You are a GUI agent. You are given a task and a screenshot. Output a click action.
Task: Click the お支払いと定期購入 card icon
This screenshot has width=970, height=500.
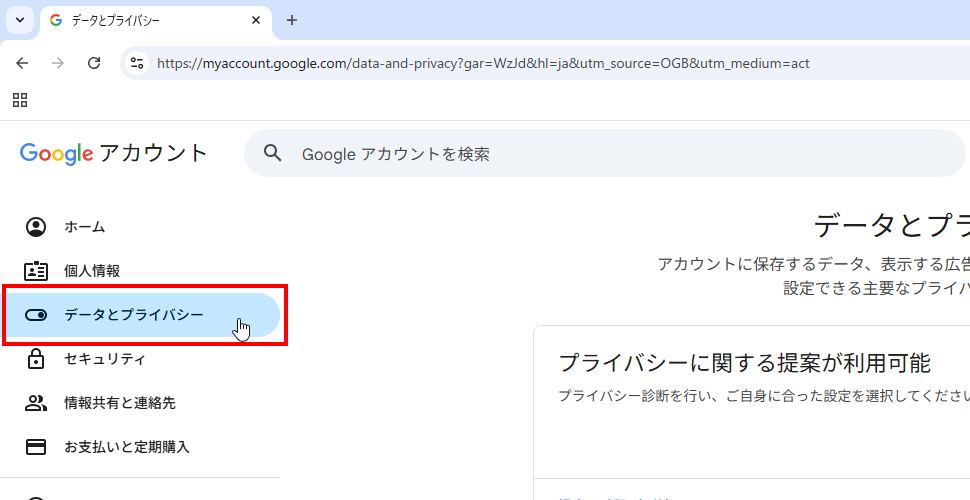36,447
